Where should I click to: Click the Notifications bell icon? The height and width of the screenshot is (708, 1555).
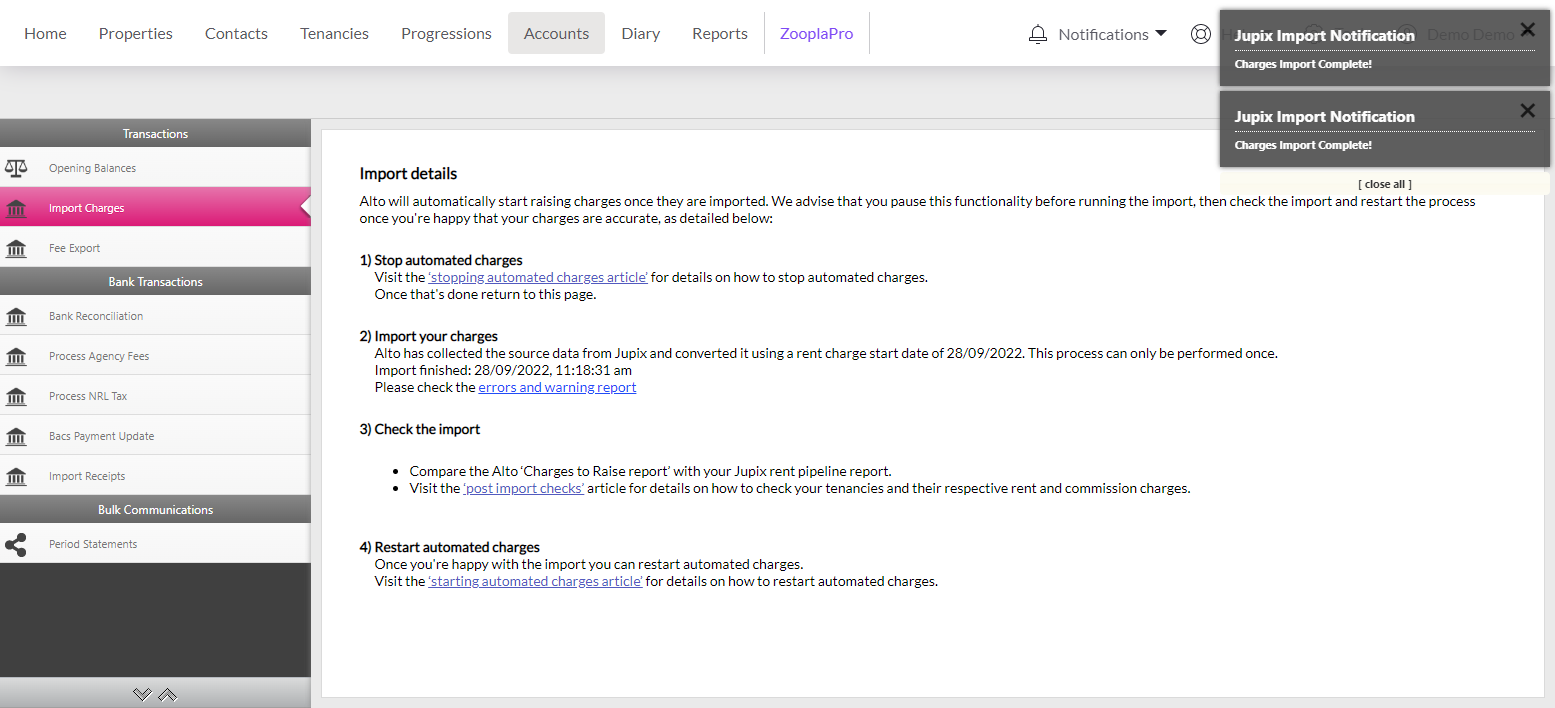pos(1038,34)
